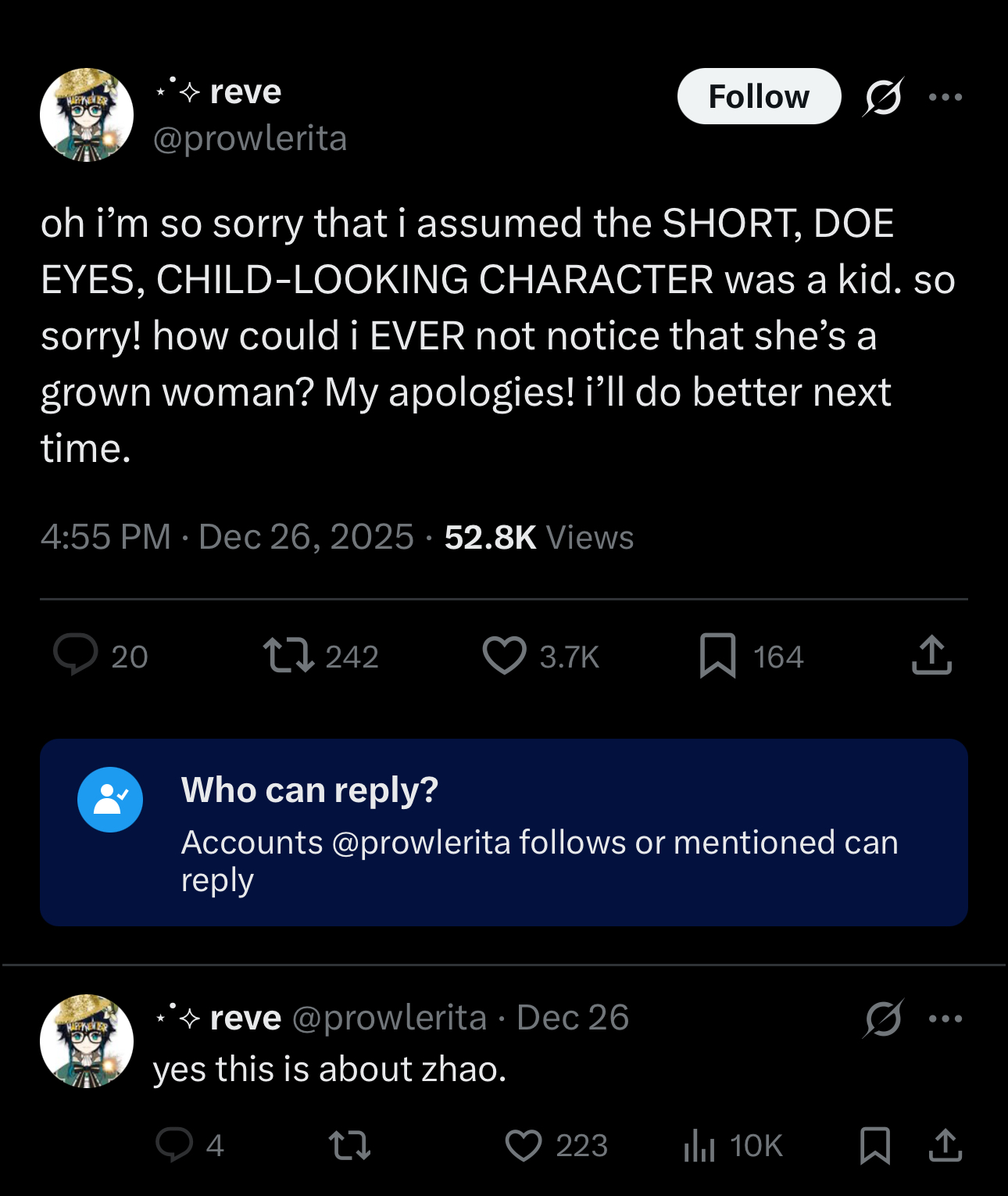Bookmark the main post
This screenshot has height=1196, width=1008.
point(717,655)
